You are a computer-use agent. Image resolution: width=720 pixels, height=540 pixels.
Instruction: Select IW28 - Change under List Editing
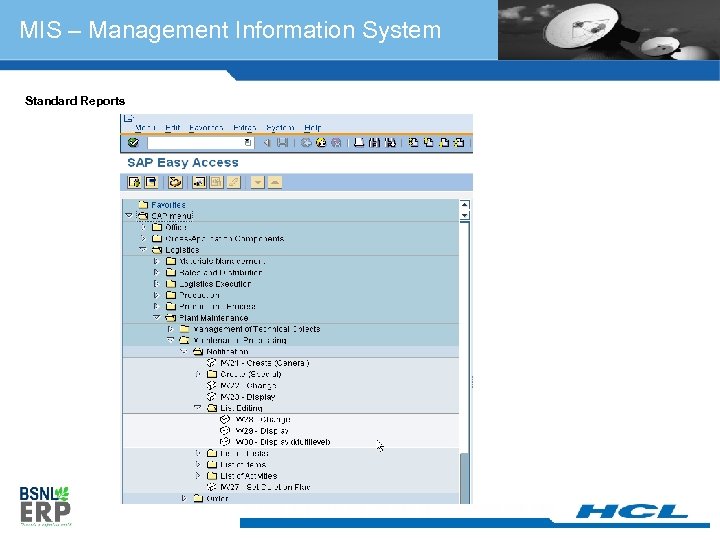(262, 419)
